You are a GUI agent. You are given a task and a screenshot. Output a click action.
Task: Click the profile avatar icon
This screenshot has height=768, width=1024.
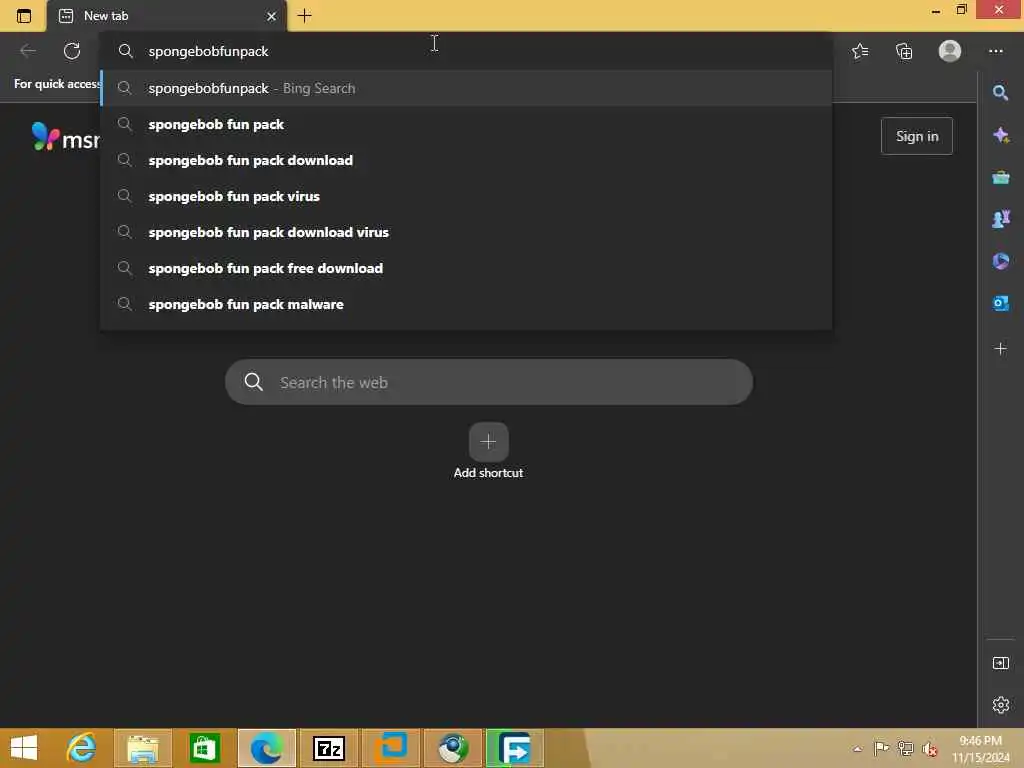tap(950, 51)
